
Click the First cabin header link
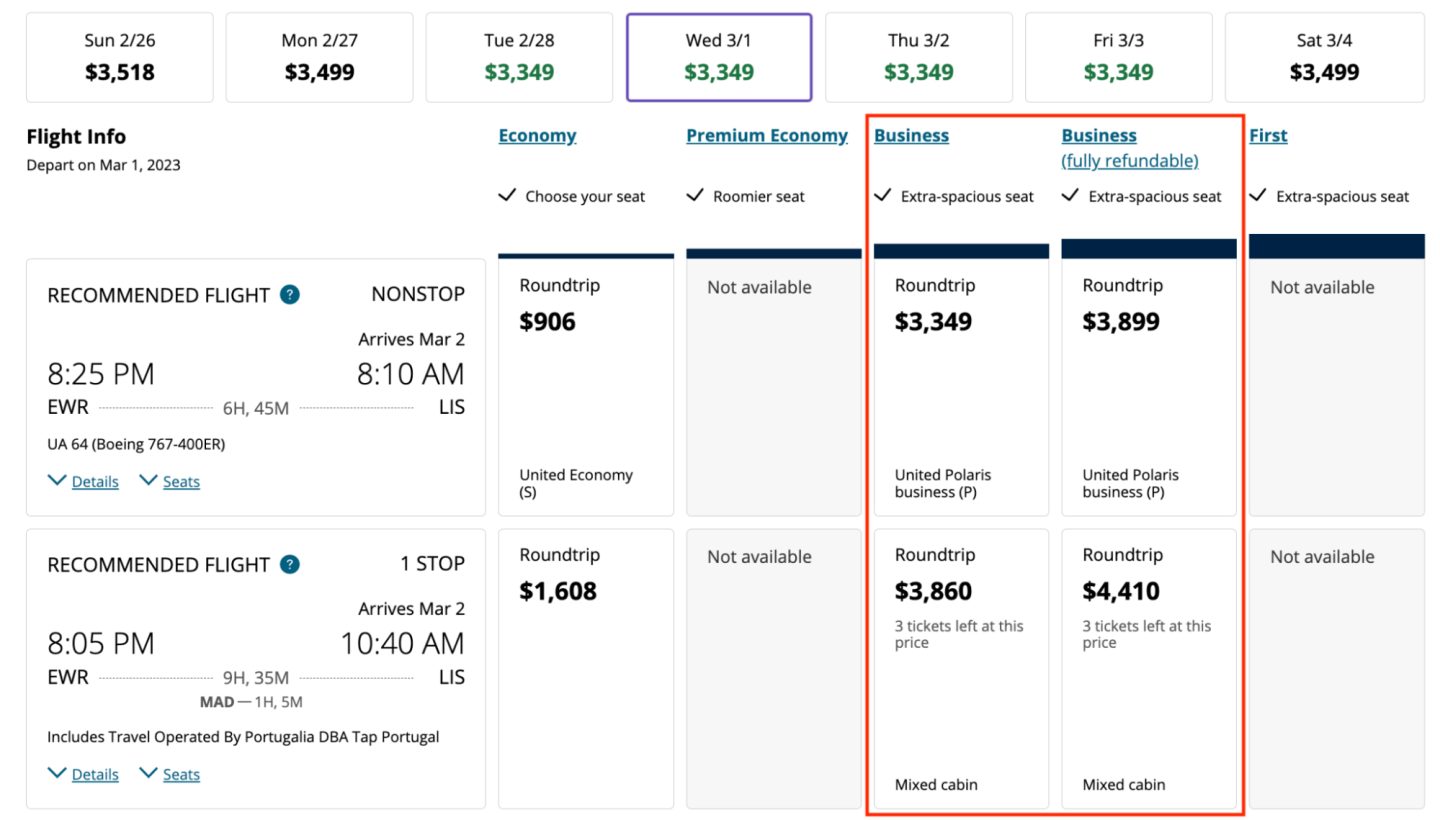click(x=1268, y=136)
